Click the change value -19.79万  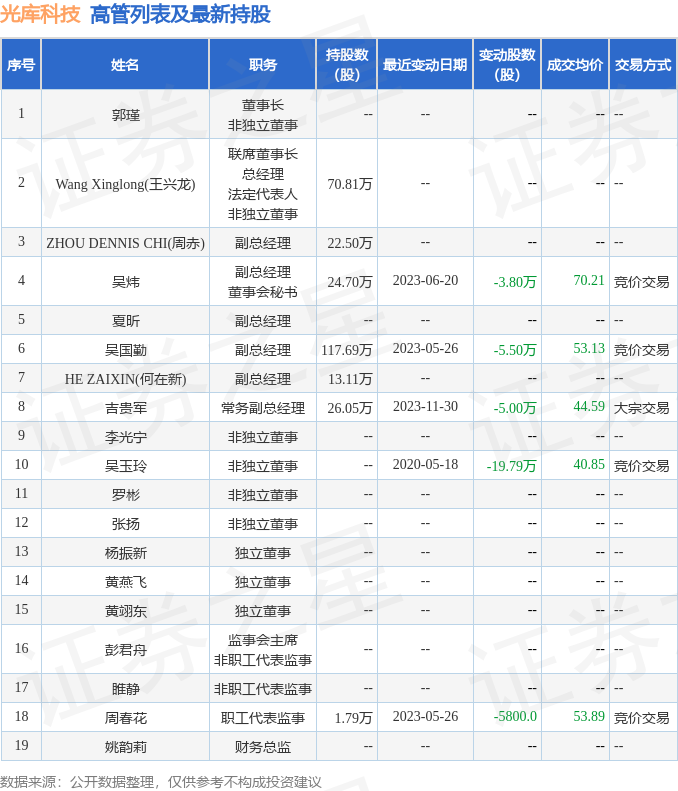pyautogui.click(x=511, y=466)
